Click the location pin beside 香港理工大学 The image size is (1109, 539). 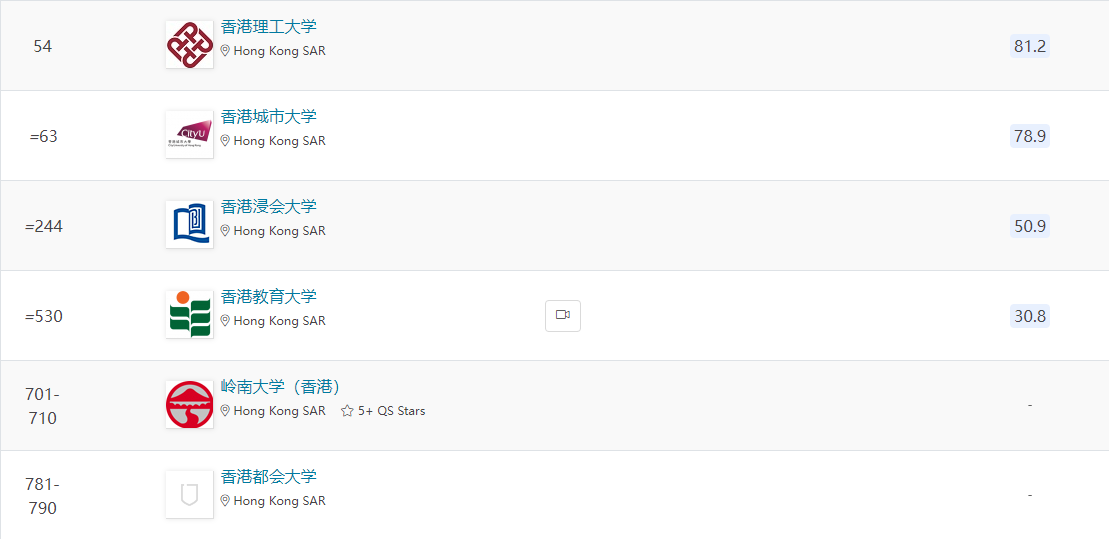(226, 51)
